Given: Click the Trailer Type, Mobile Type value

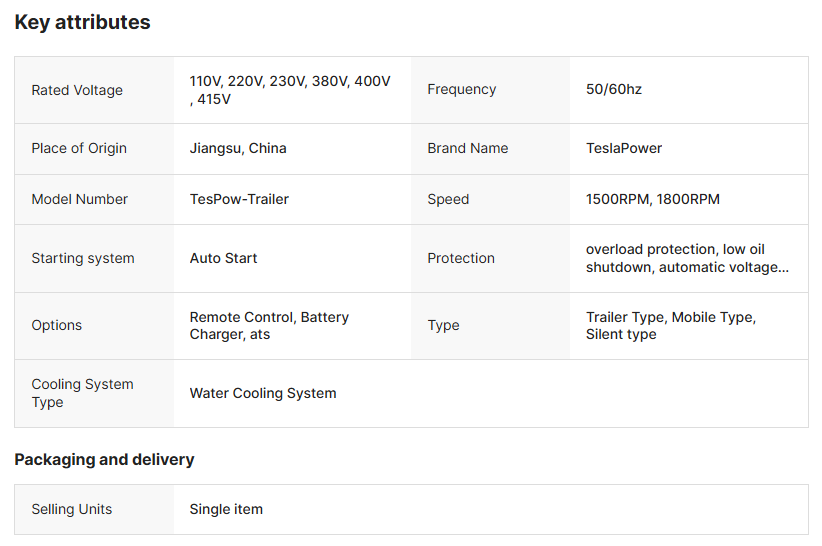Looking at the screenshot, I should 671,325.
